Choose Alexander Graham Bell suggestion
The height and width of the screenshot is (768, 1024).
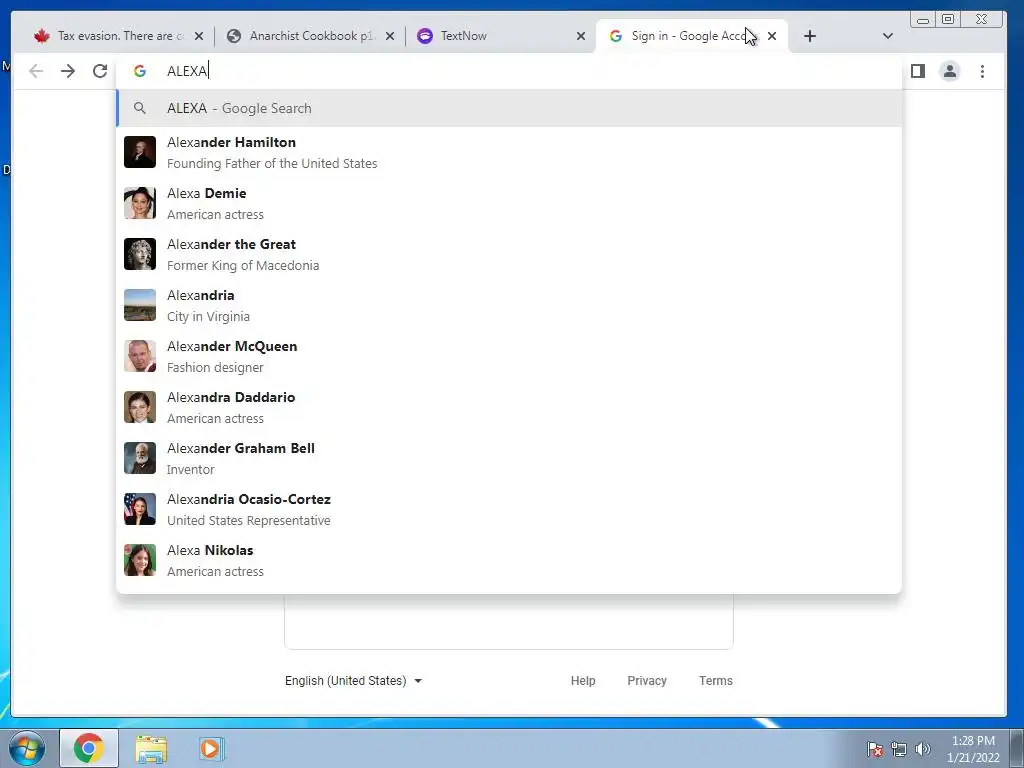click(x=509, y=458)
